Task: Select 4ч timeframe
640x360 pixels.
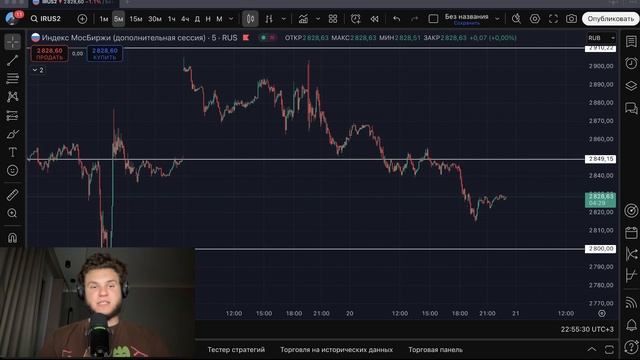Action: pos(185,19)
